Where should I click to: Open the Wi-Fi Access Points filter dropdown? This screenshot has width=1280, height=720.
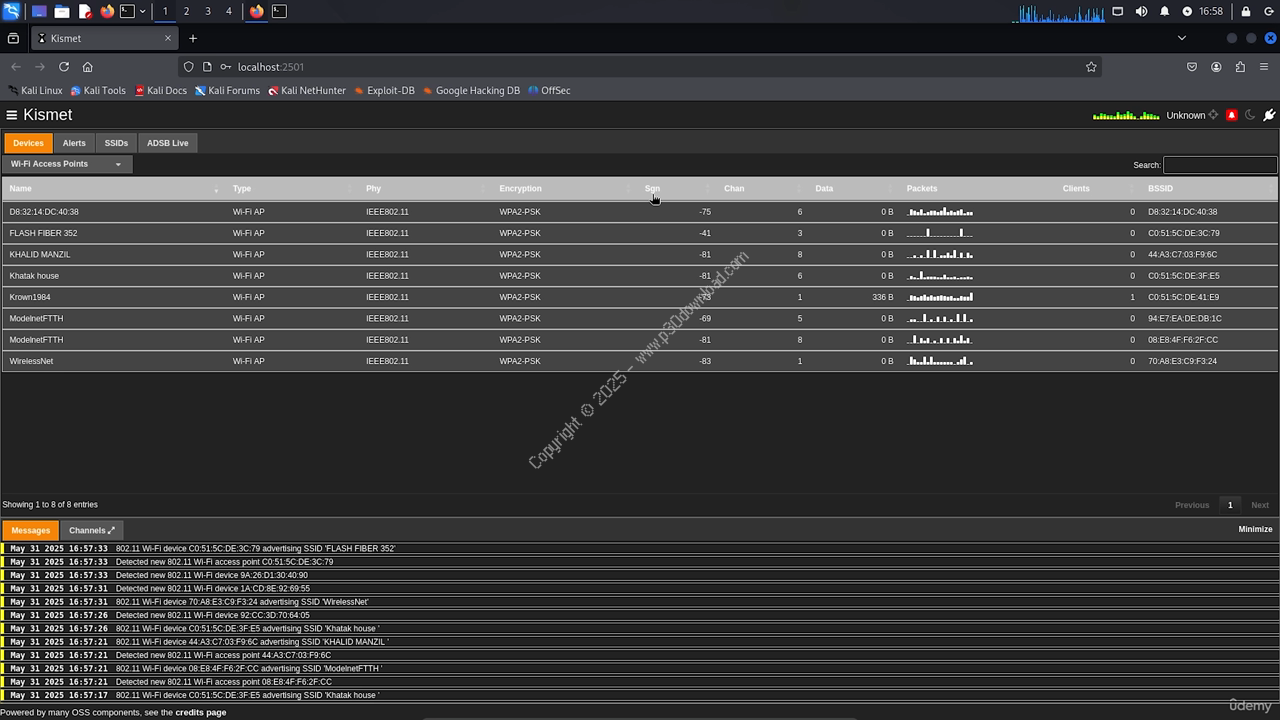pyautogui.click(x=66, y=164)
